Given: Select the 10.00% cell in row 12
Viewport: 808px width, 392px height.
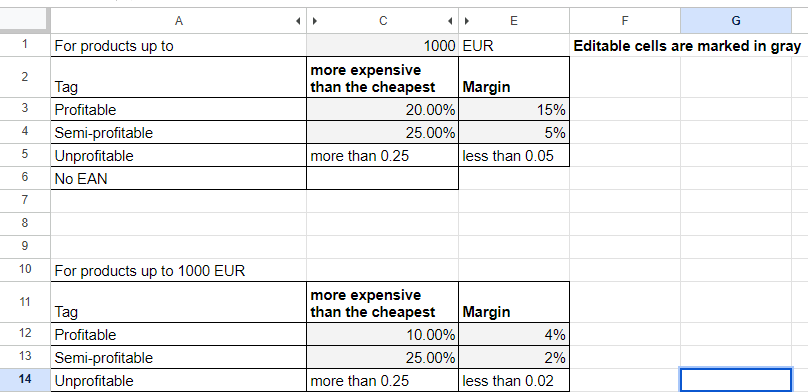Looking at the screenshot, I should click(382, 334).
